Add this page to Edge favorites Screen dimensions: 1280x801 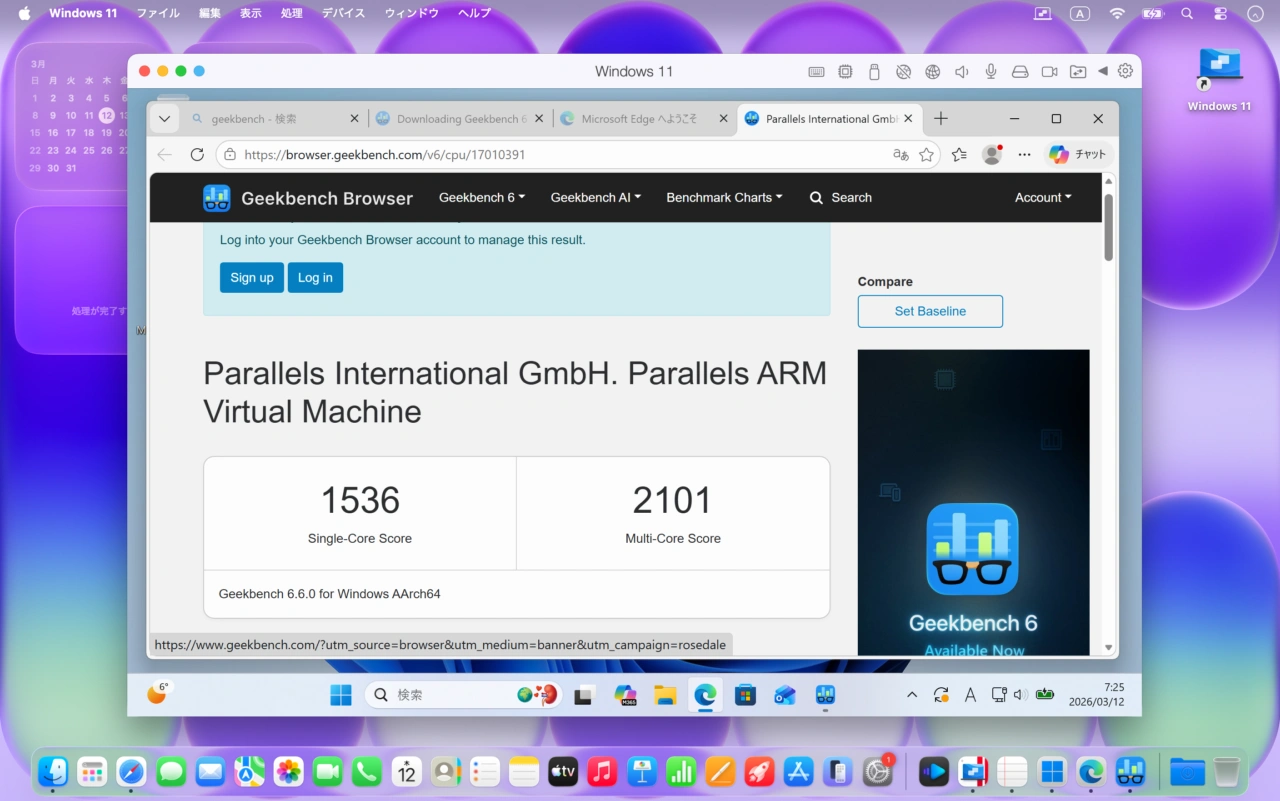tap(926, 155)
